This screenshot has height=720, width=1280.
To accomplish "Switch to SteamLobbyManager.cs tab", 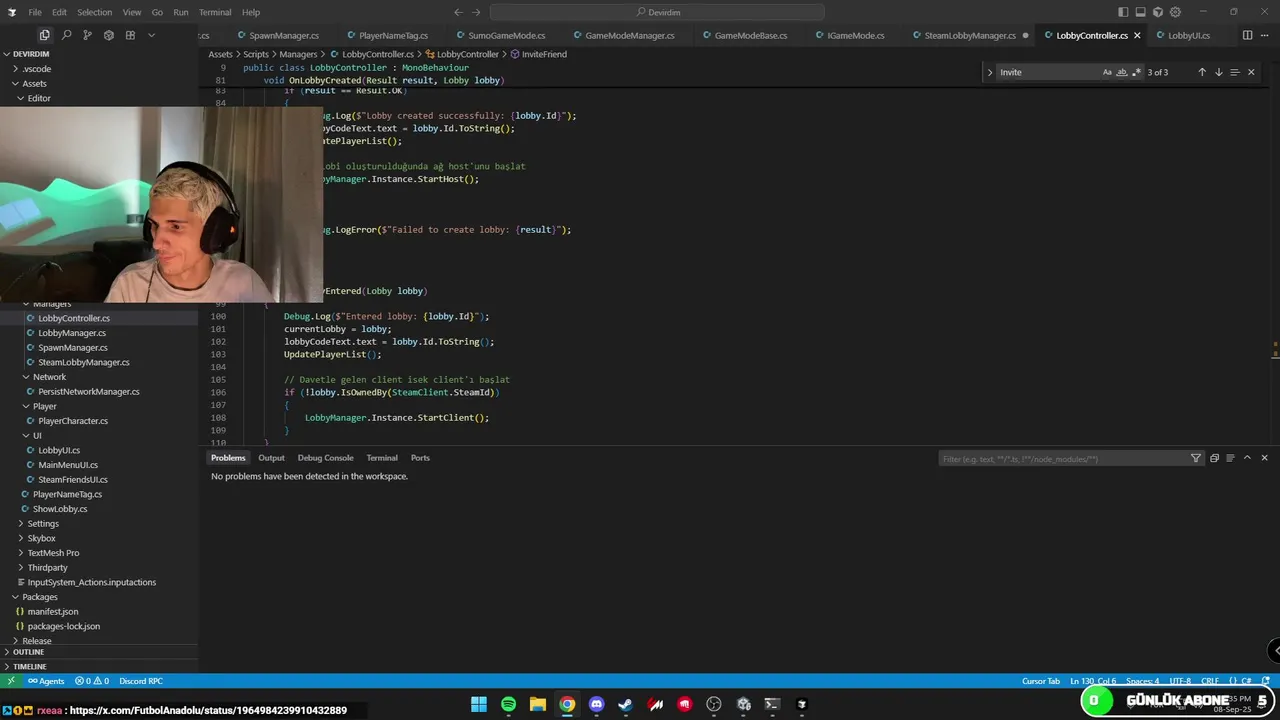I will [x=970, y=35].
